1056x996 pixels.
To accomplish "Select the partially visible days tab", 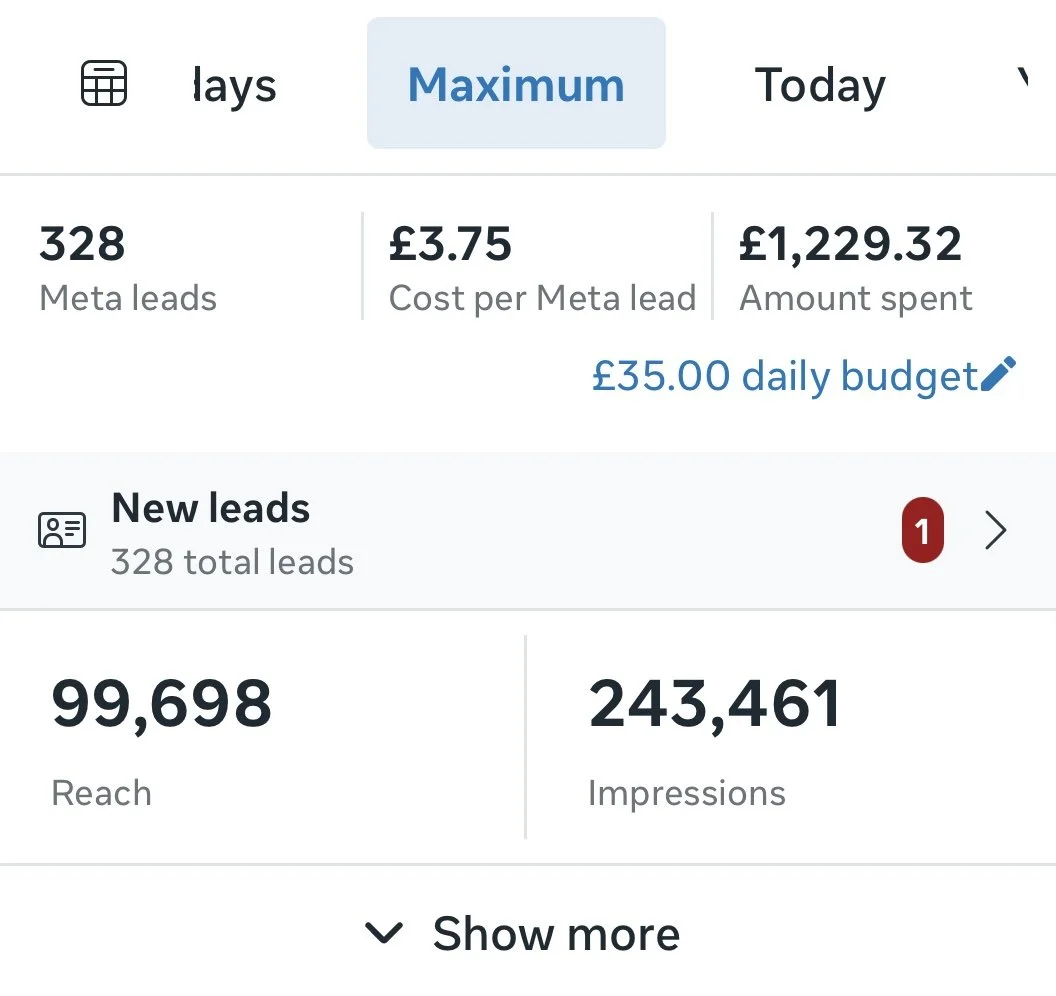I will 234,86.
